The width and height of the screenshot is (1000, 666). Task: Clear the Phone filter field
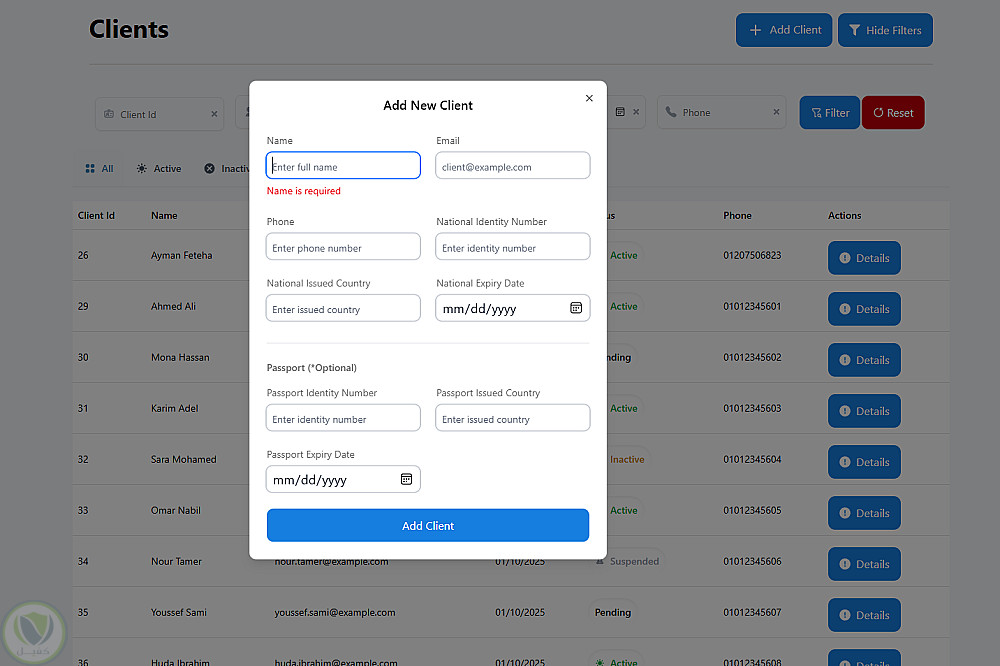tap(776, 112)
